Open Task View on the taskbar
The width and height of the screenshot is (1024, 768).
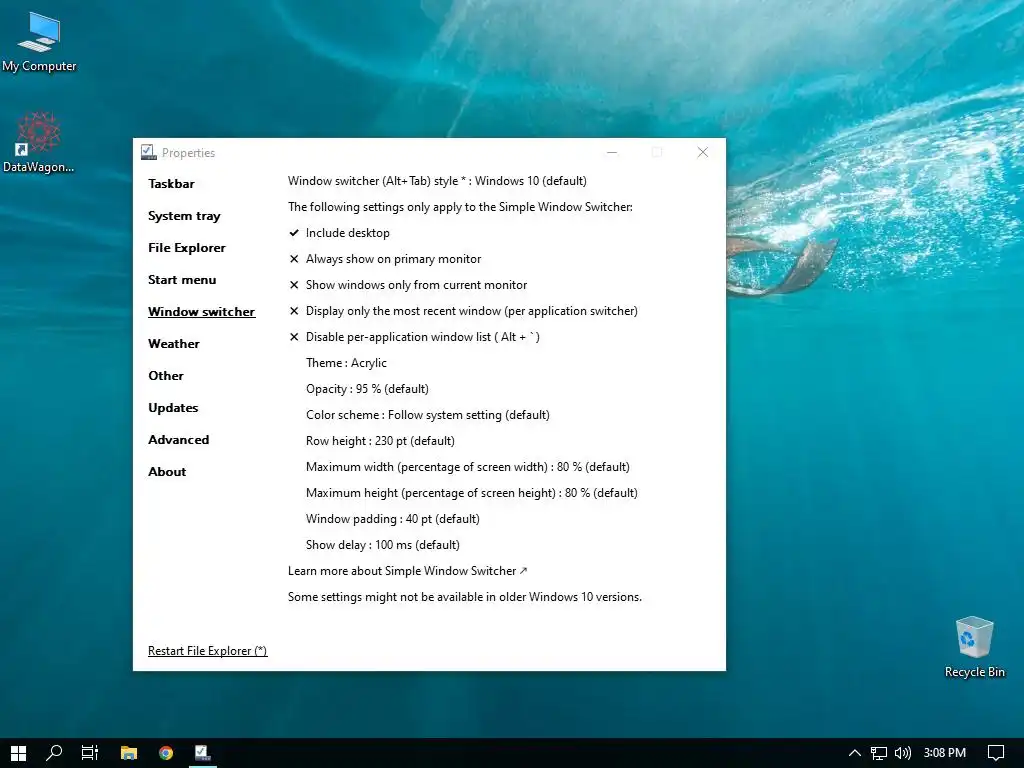(x=90, y=753)
